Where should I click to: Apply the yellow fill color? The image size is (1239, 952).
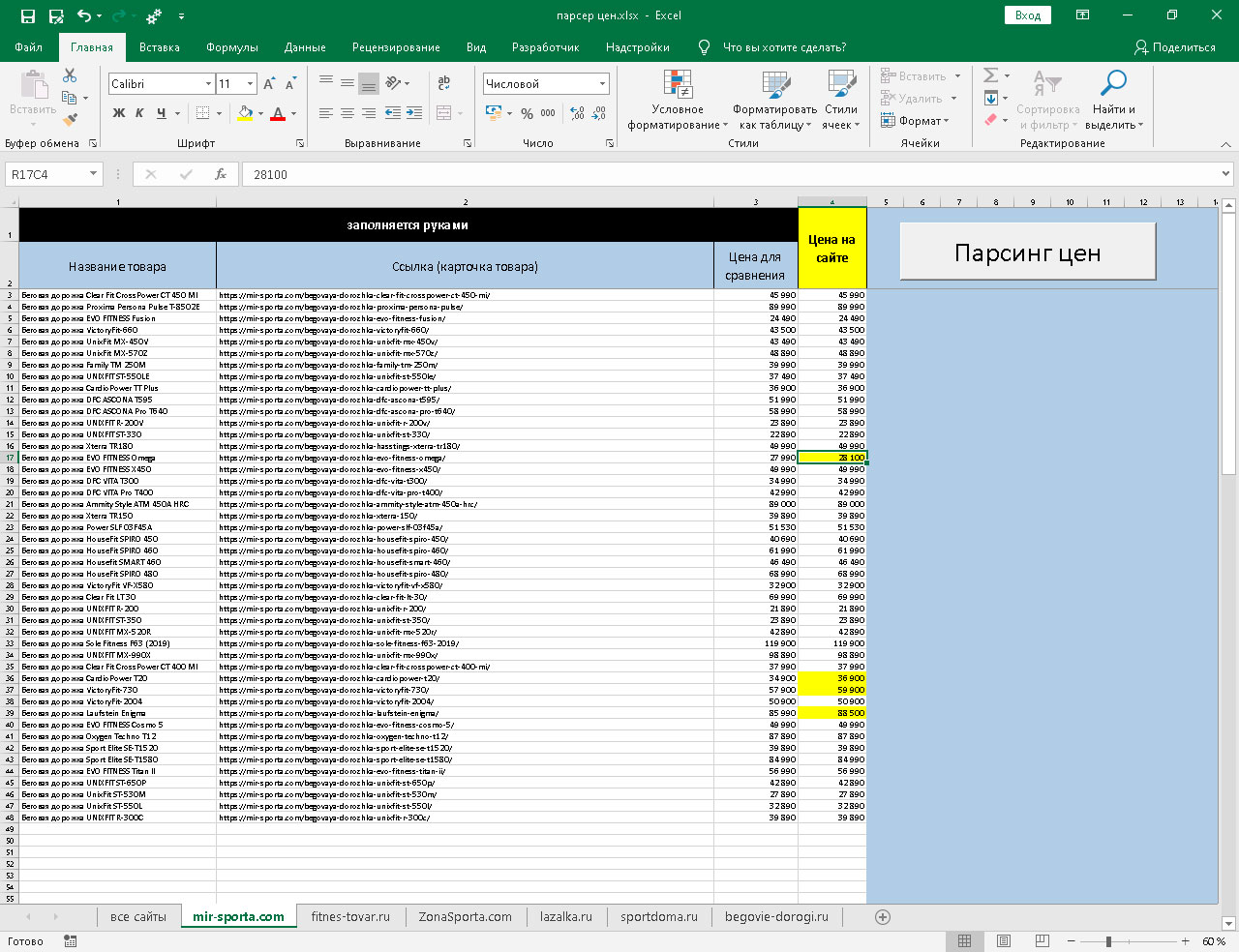[x=246, y=113]
